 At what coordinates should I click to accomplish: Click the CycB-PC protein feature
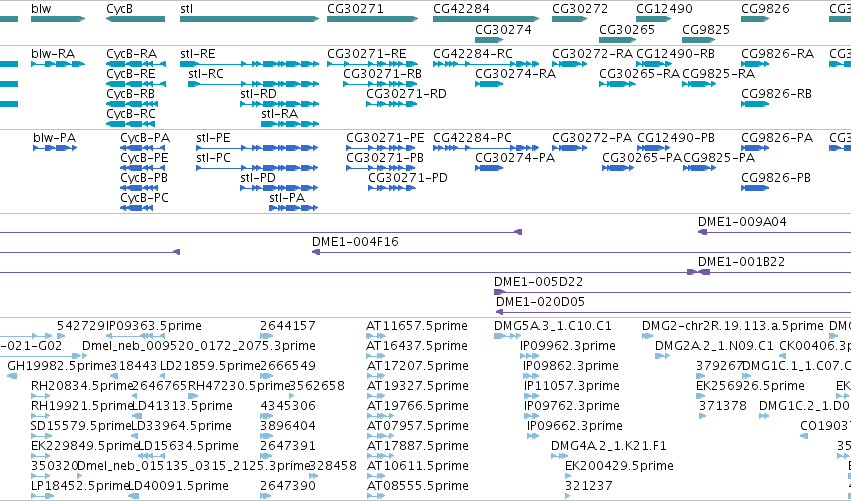coord(137,208)
